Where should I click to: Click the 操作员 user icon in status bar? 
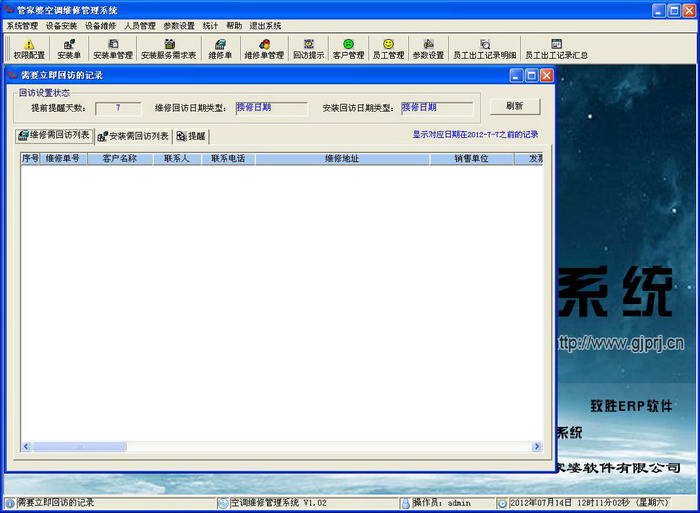pos(405,503)
